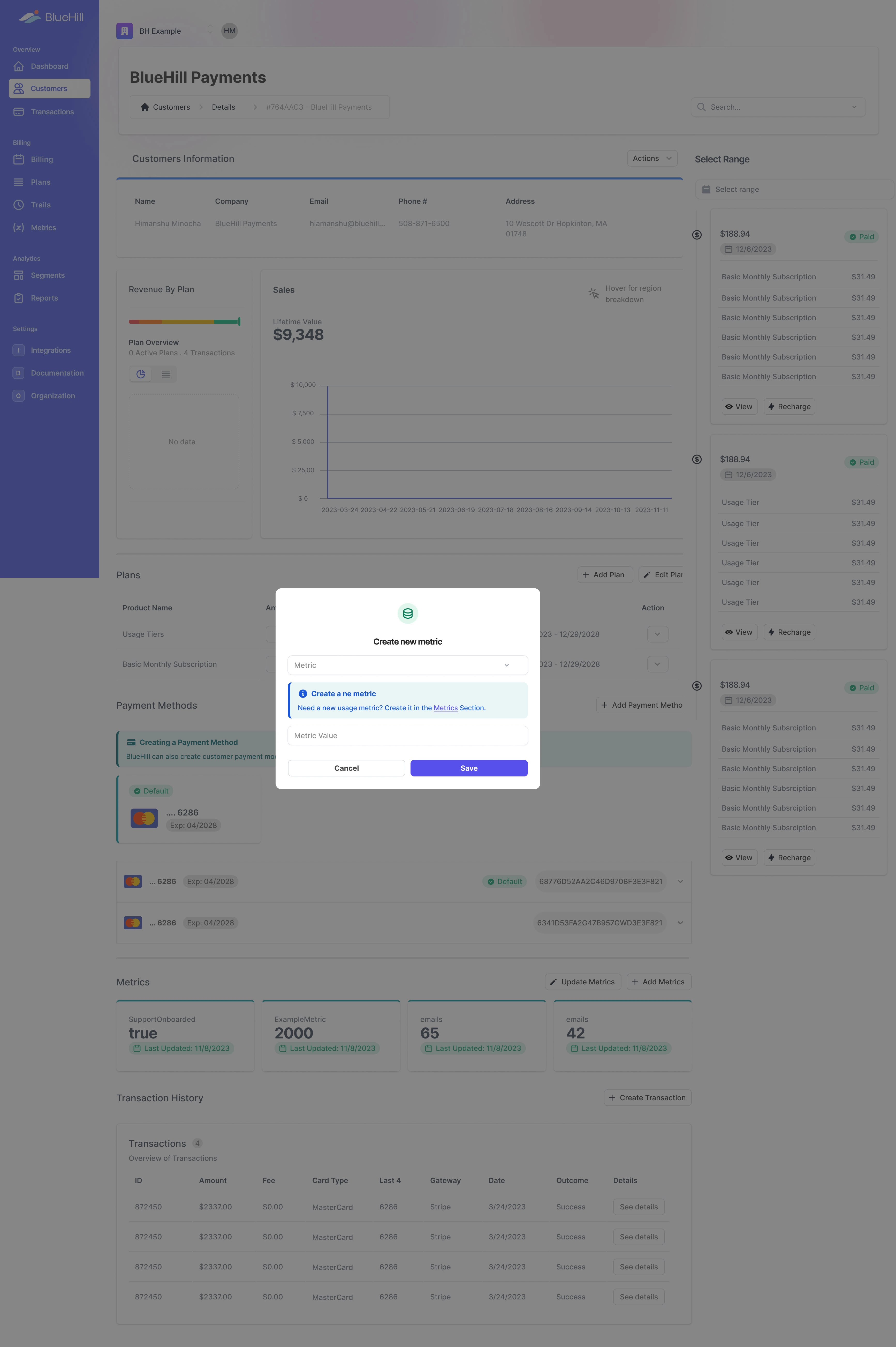Viewport: 896px width, 1347px height.
Task: Click the Integrations sidebar icon
Action: [x=18, y=350]
